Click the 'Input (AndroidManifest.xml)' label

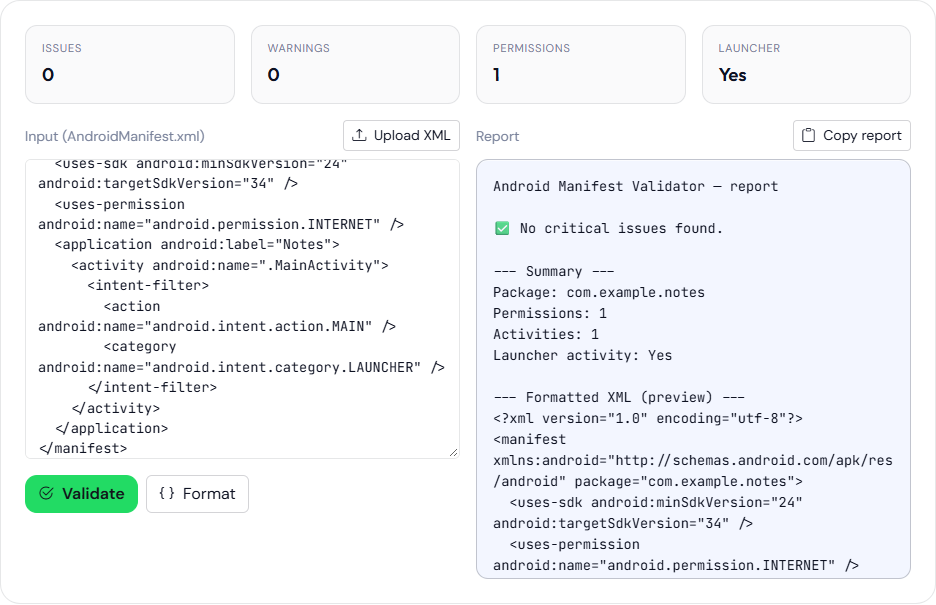[x=115, y=136]
